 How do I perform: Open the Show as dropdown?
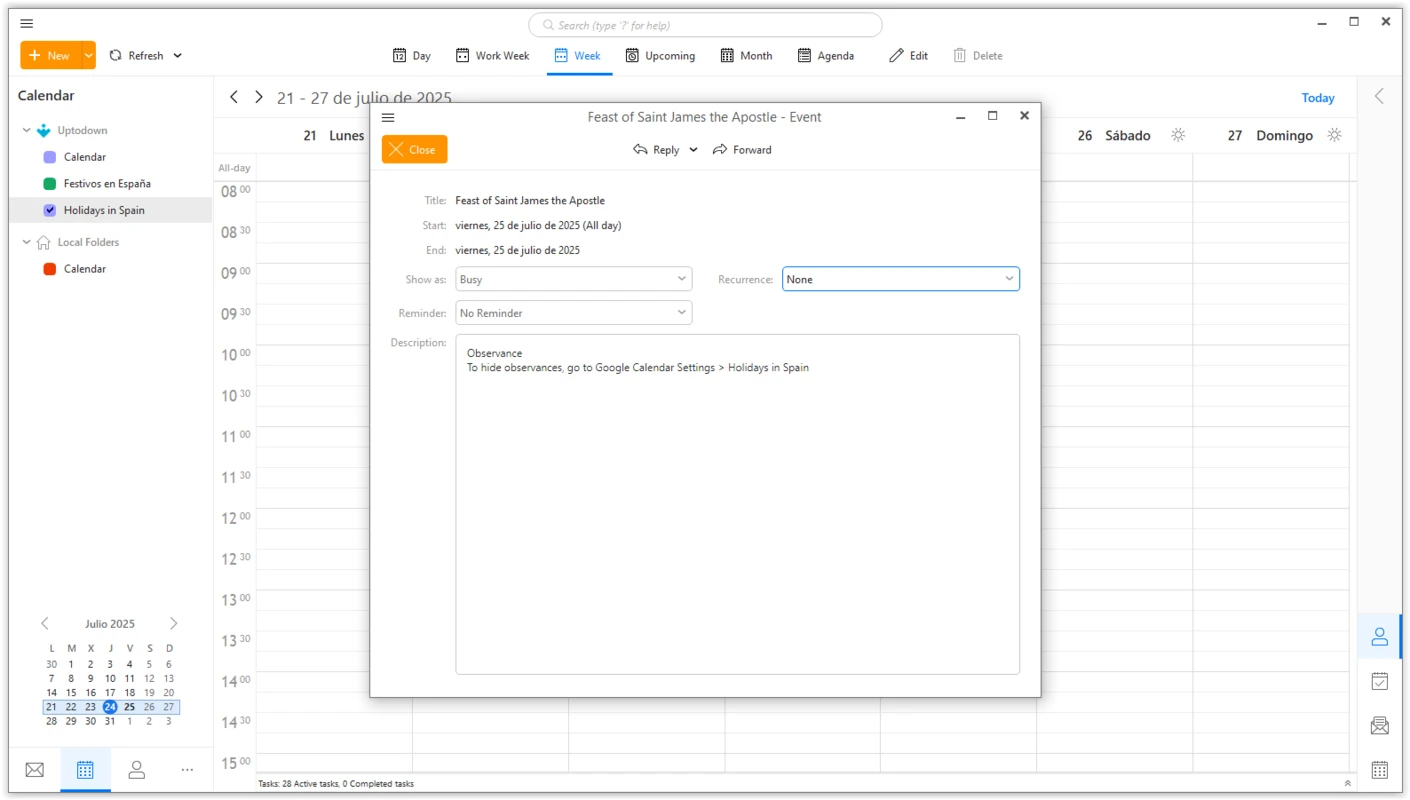pos(573,279)
